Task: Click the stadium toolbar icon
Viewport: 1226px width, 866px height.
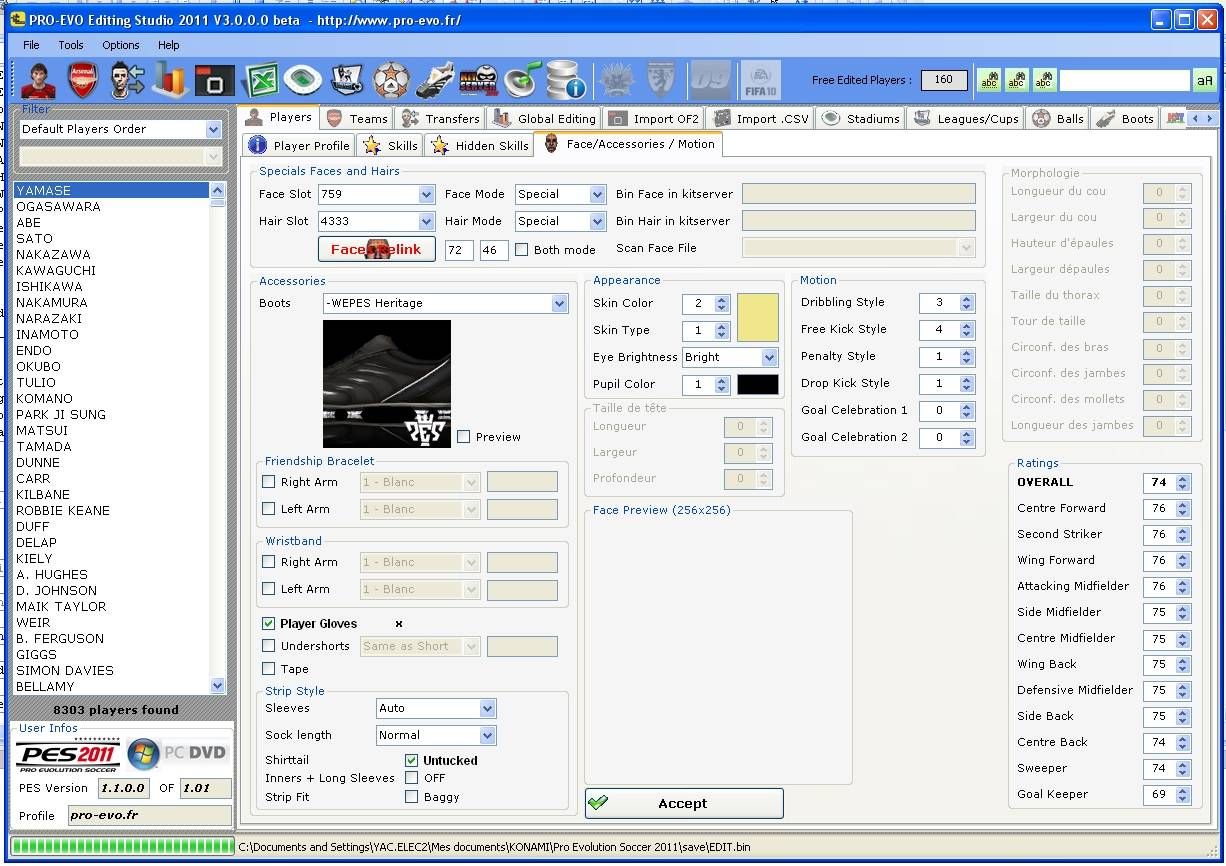Action: pyautogui.click(x=303, y=79)
